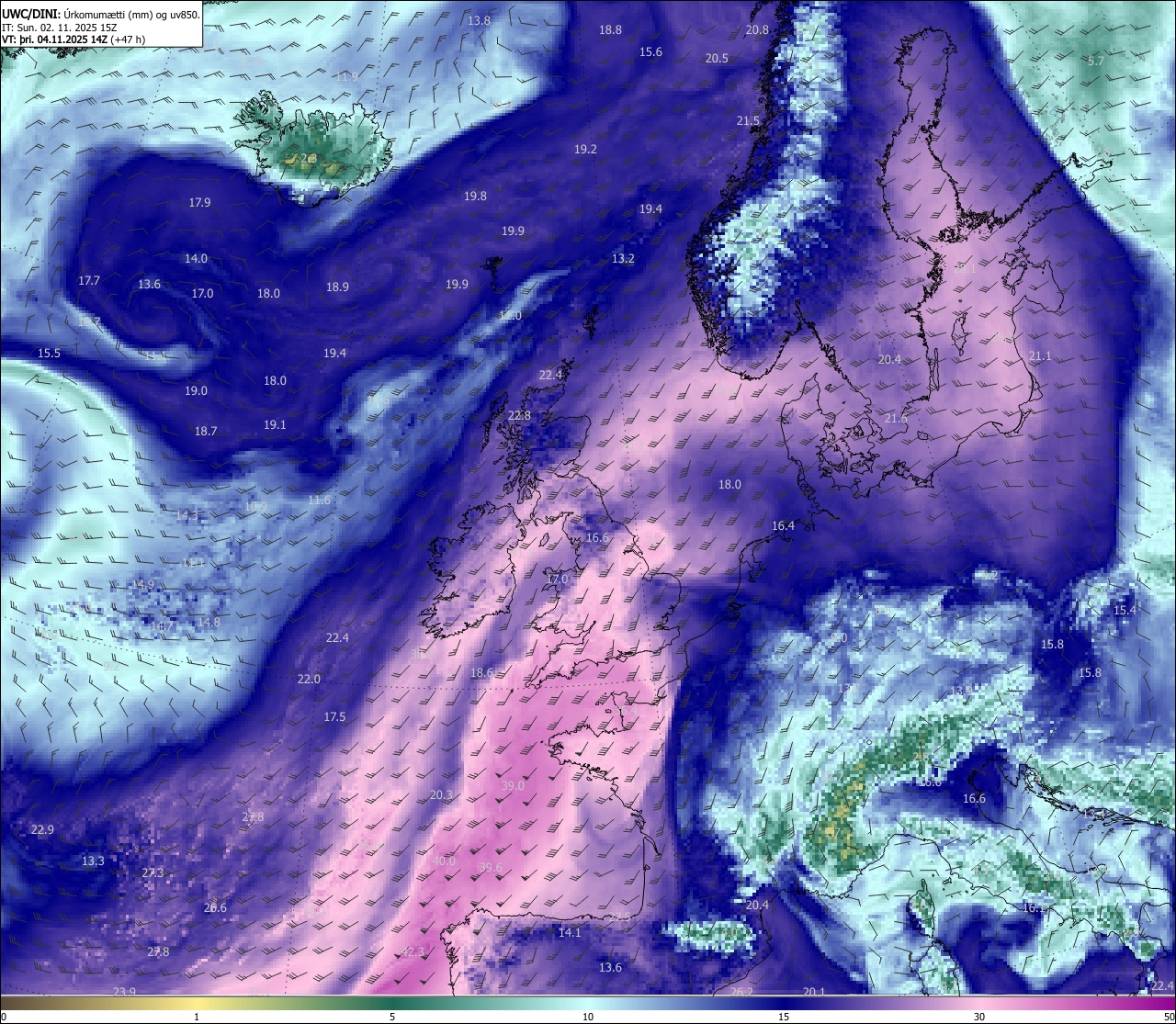
Task: Click the 42.3 value near northwest Spain
Action: pos(414,951)
